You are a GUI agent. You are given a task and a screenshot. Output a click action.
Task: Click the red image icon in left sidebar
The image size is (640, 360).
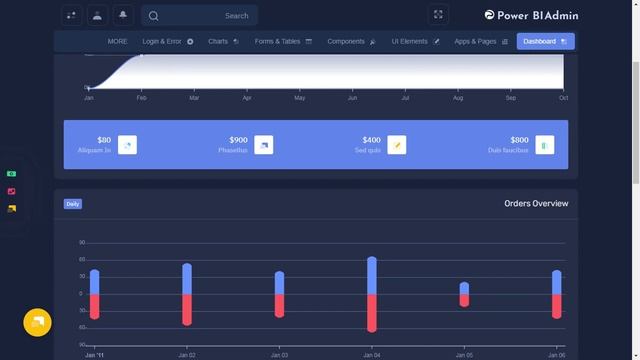tap(11, 191)
